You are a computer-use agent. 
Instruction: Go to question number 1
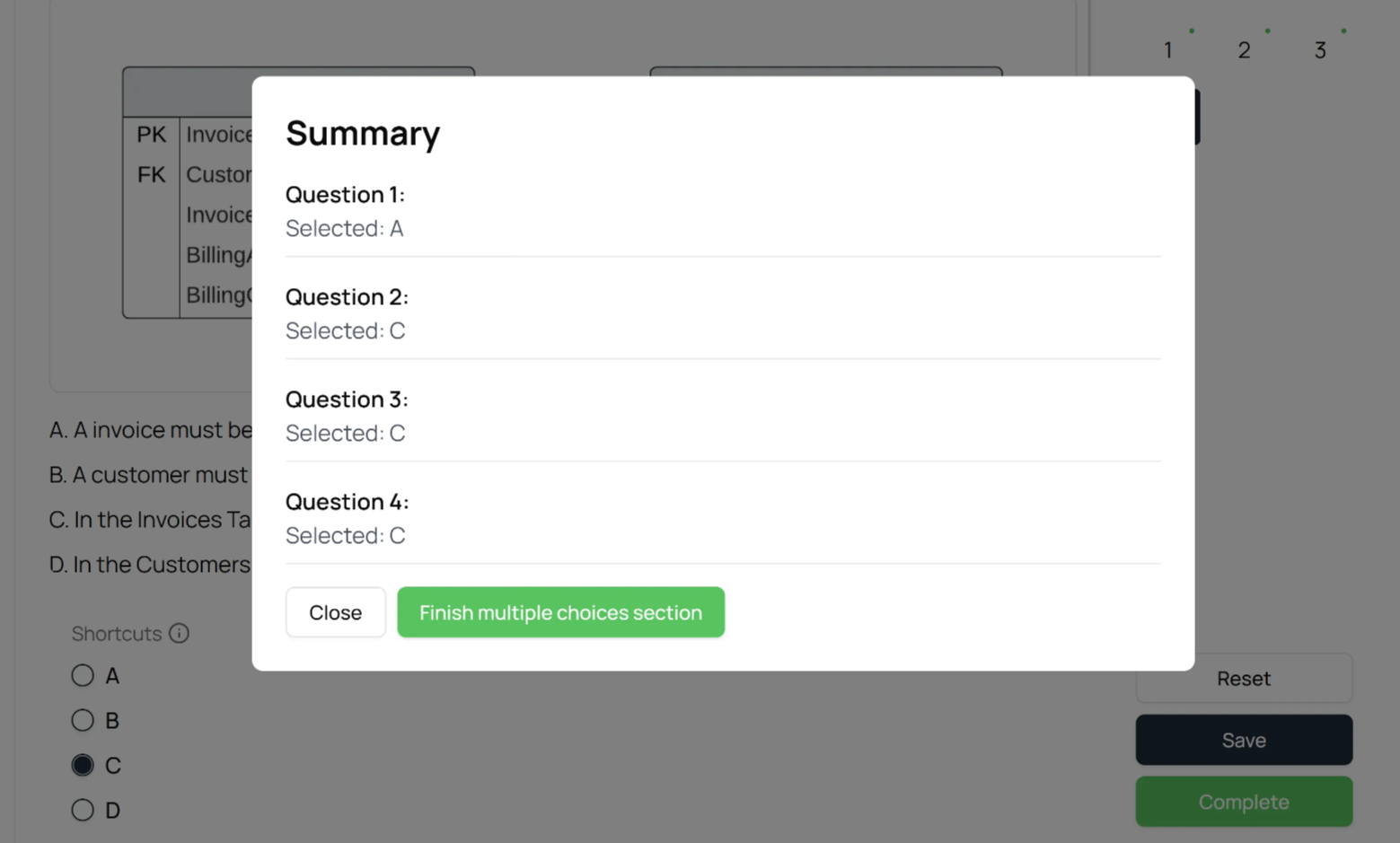[1167, 50]
